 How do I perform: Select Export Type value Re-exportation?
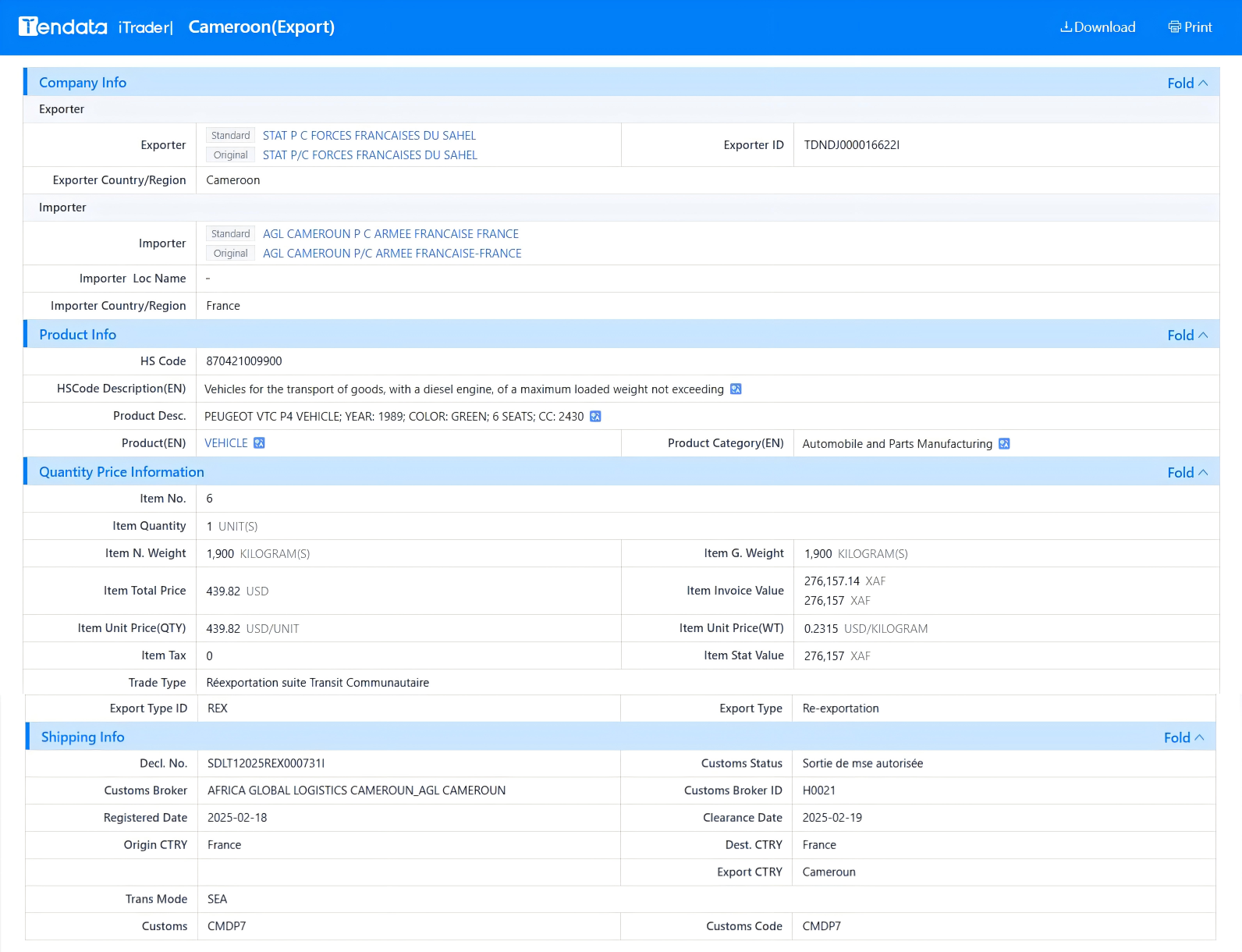pyautogui.click(x=841, y=708)
